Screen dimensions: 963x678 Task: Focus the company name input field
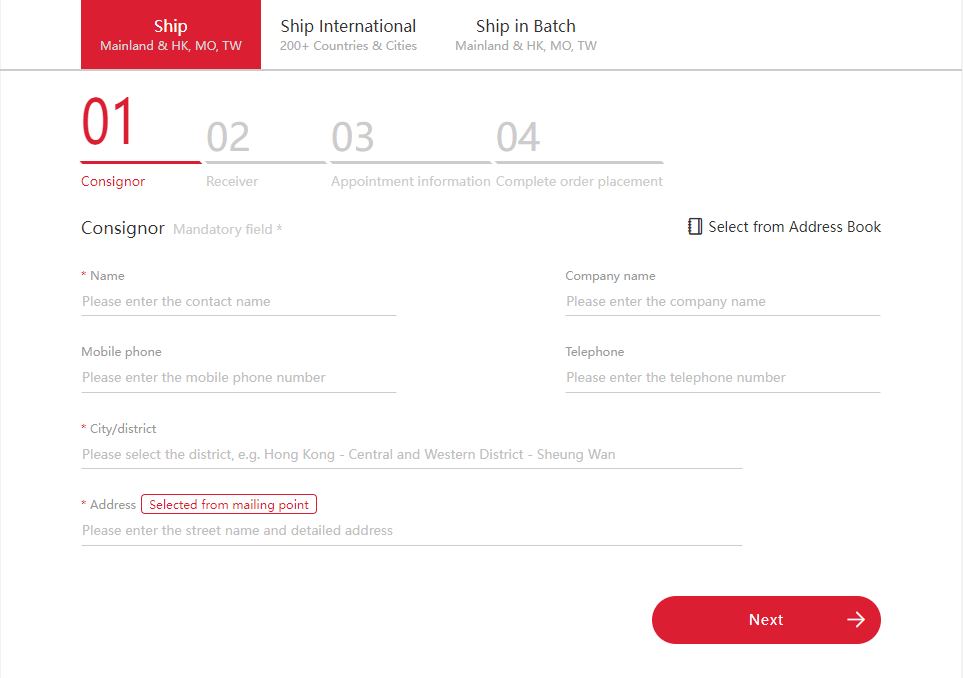tap(723, 302)
